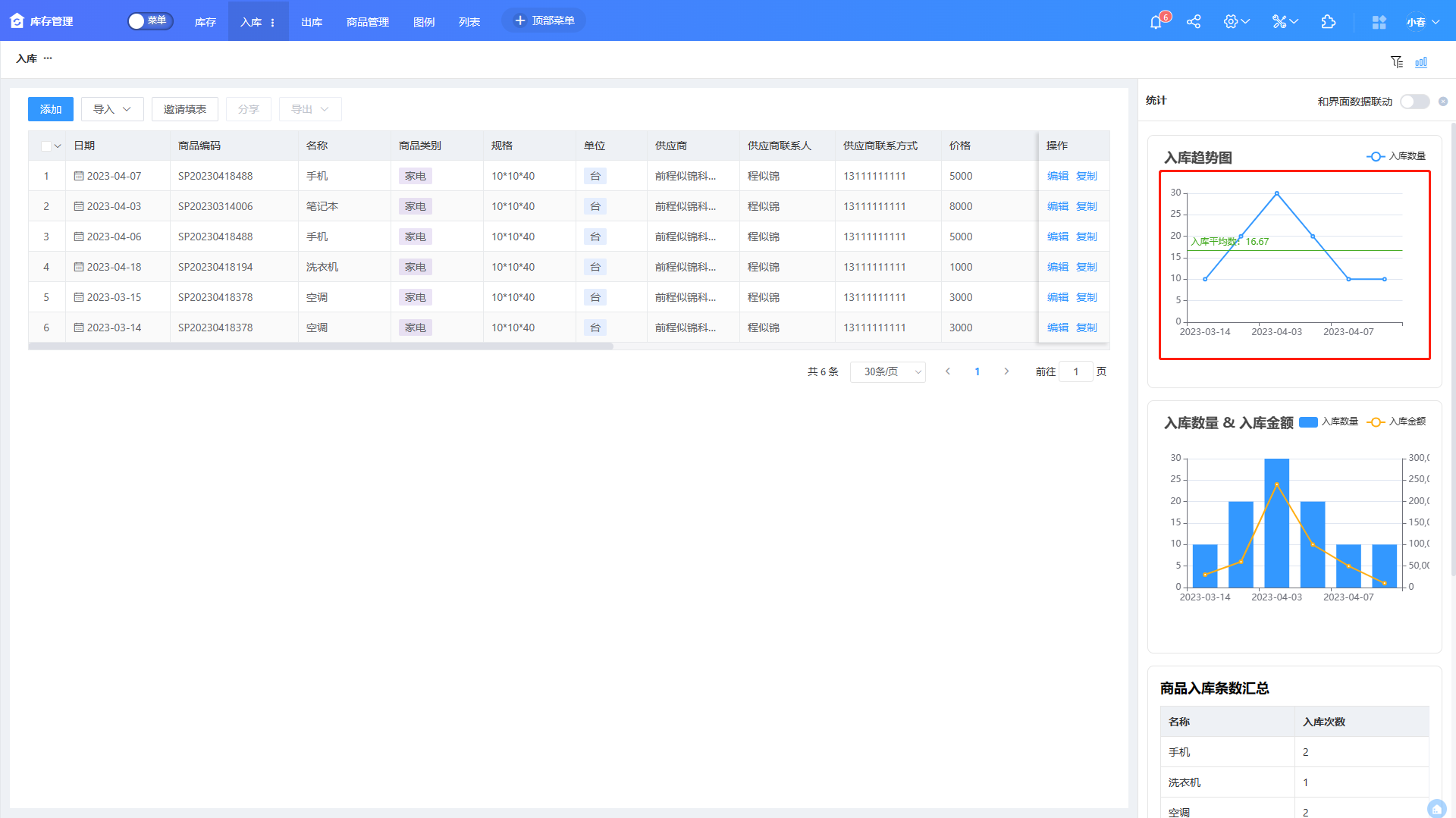Click the ellipsis next to 入库 title

click(x=48, y=58)
